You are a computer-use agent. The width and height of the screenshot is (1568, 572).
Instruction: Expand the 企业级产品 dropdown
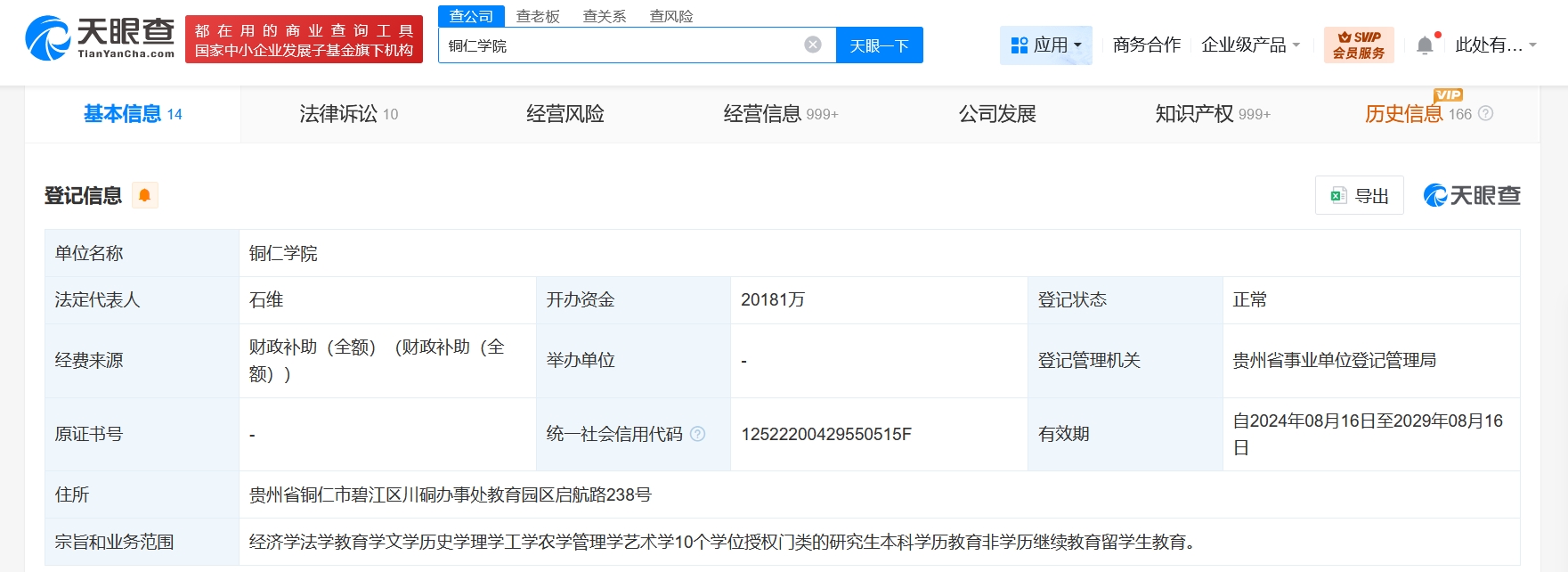click(1250, 45)
